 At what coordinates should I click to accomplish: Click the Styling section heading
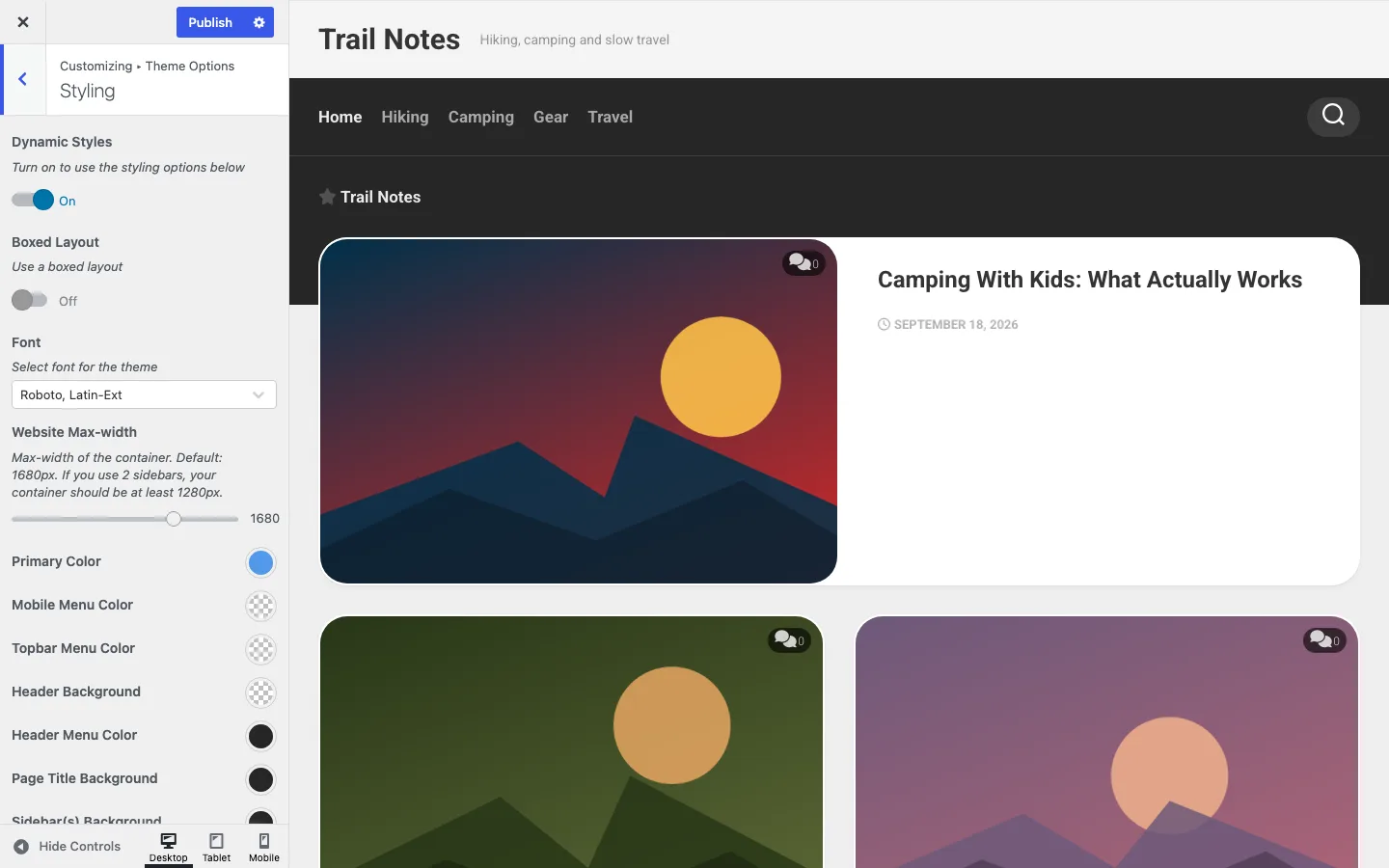tap(88, 91)
